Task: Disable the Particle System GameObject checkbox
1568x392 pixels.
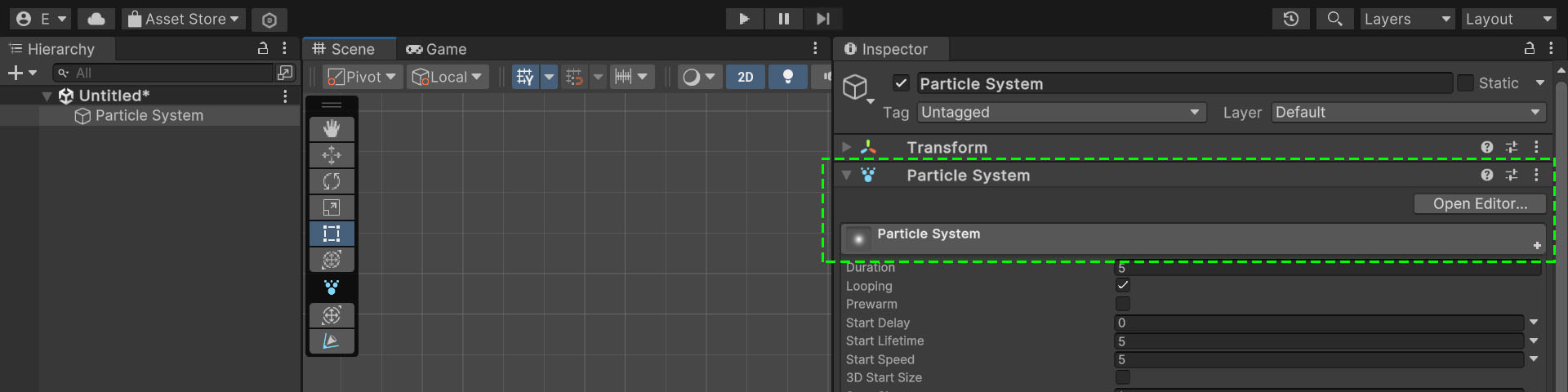Action: (x=901, y=83)
